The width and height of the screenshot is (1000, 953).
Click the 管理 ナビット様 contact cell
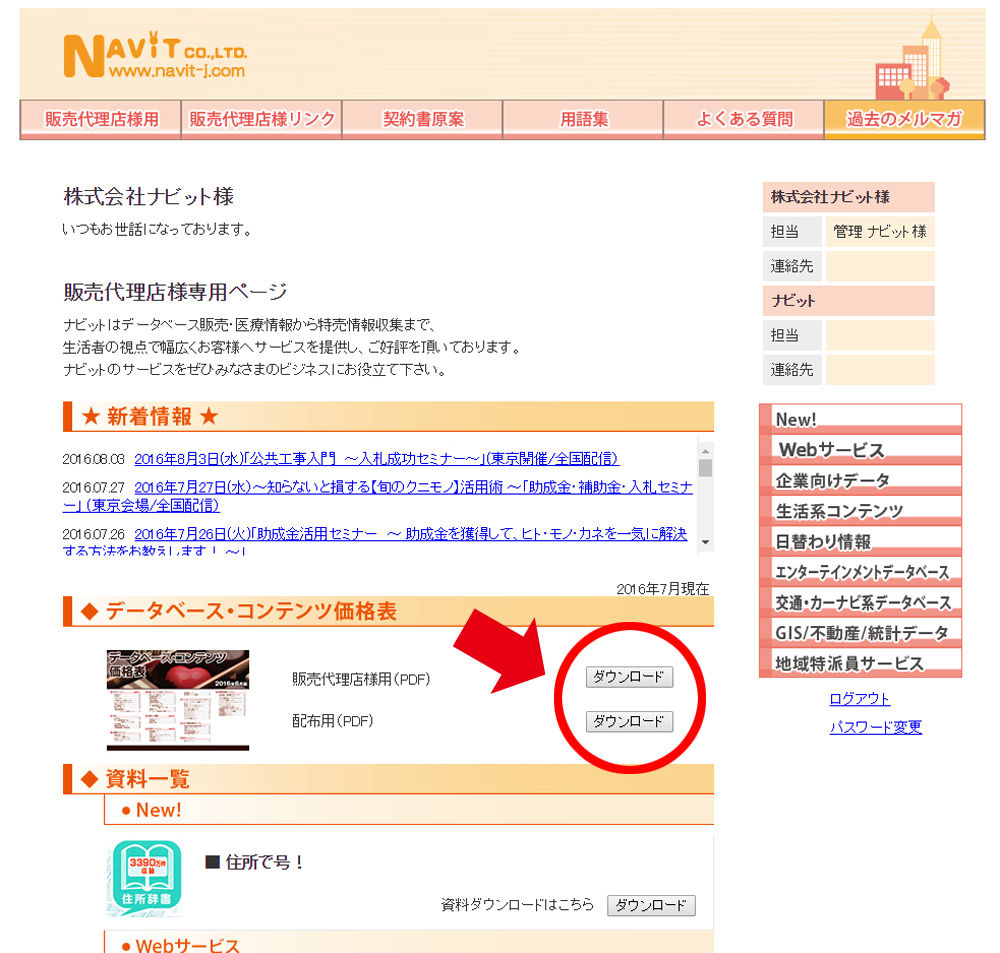point(880,232)
